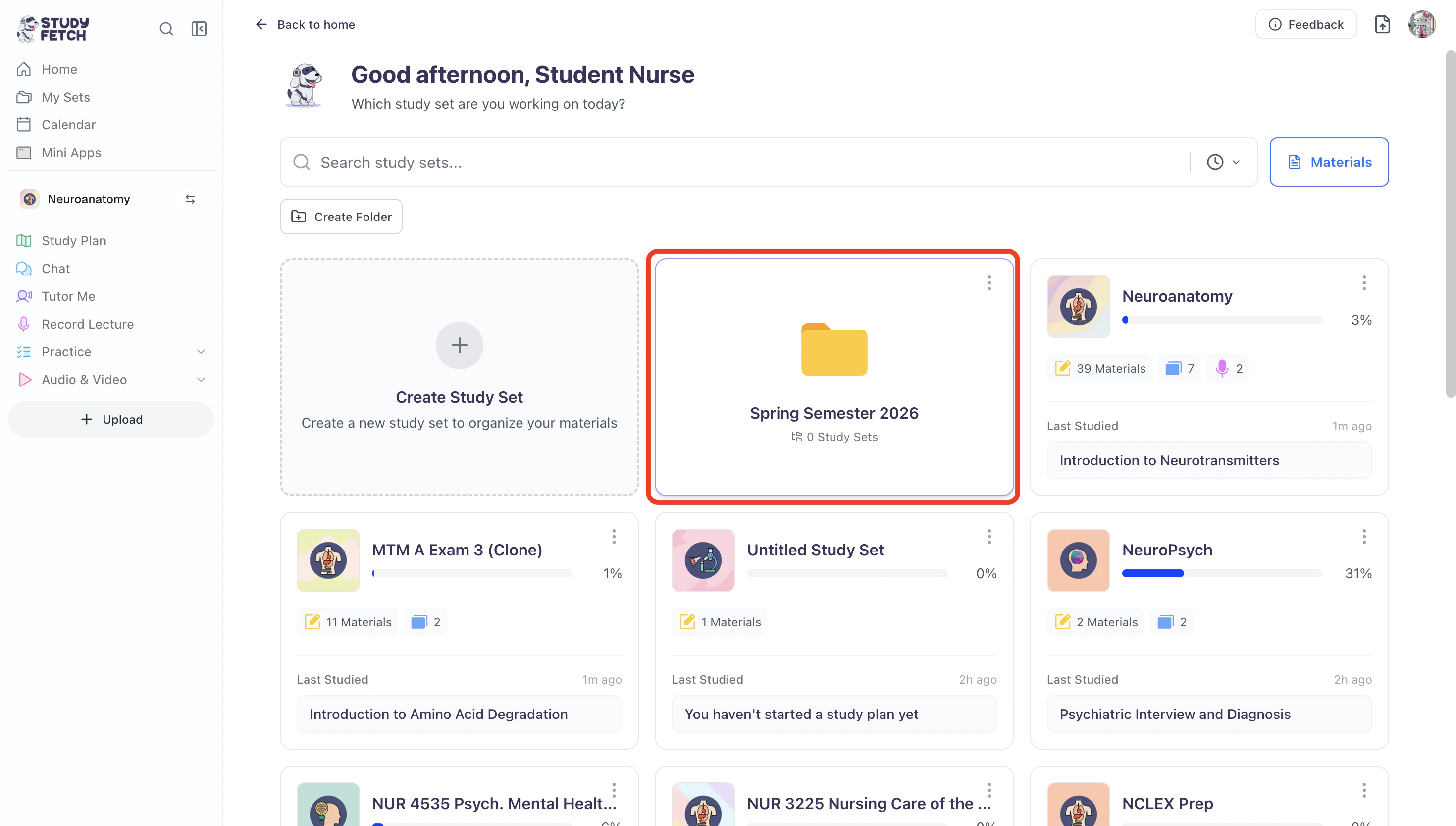This screenshot has height=826, width=1456.
Task: Click the Search study sets field
Action: click(x=737, y=162)
